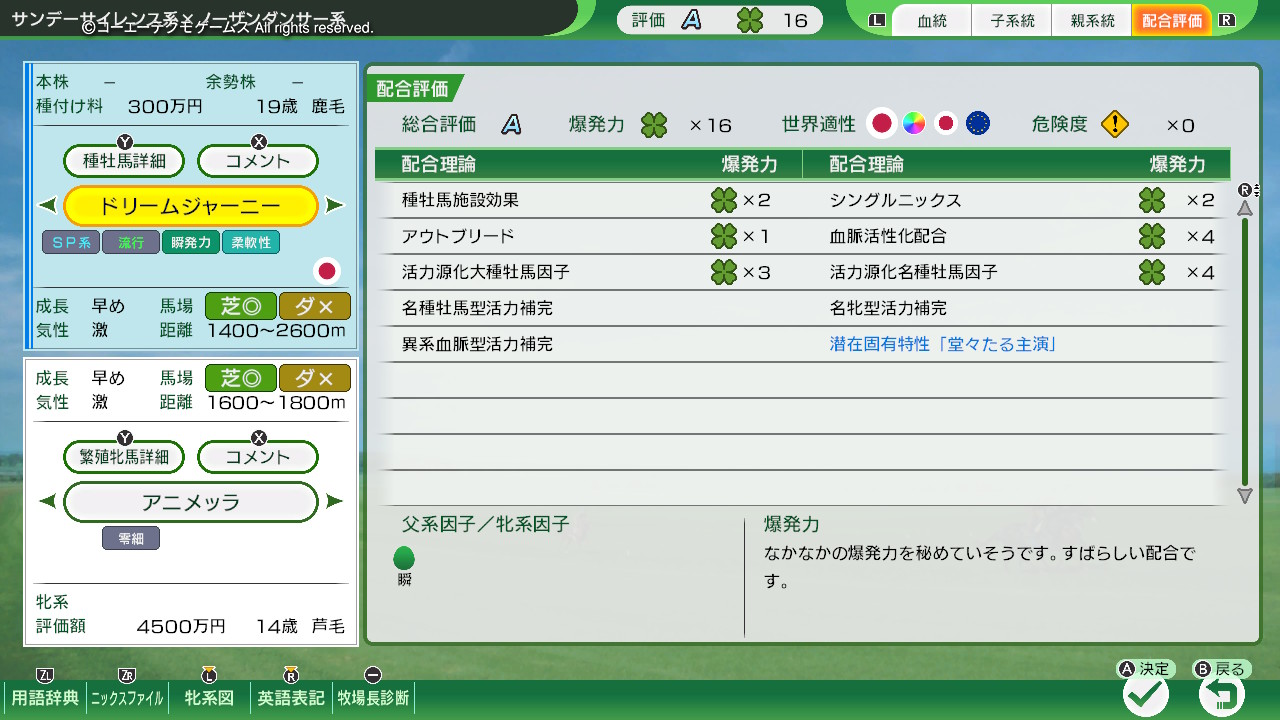Click the yellow danger warning icon
The height and width of the screenshot is (720, 1280).
tap(1114, 124)
